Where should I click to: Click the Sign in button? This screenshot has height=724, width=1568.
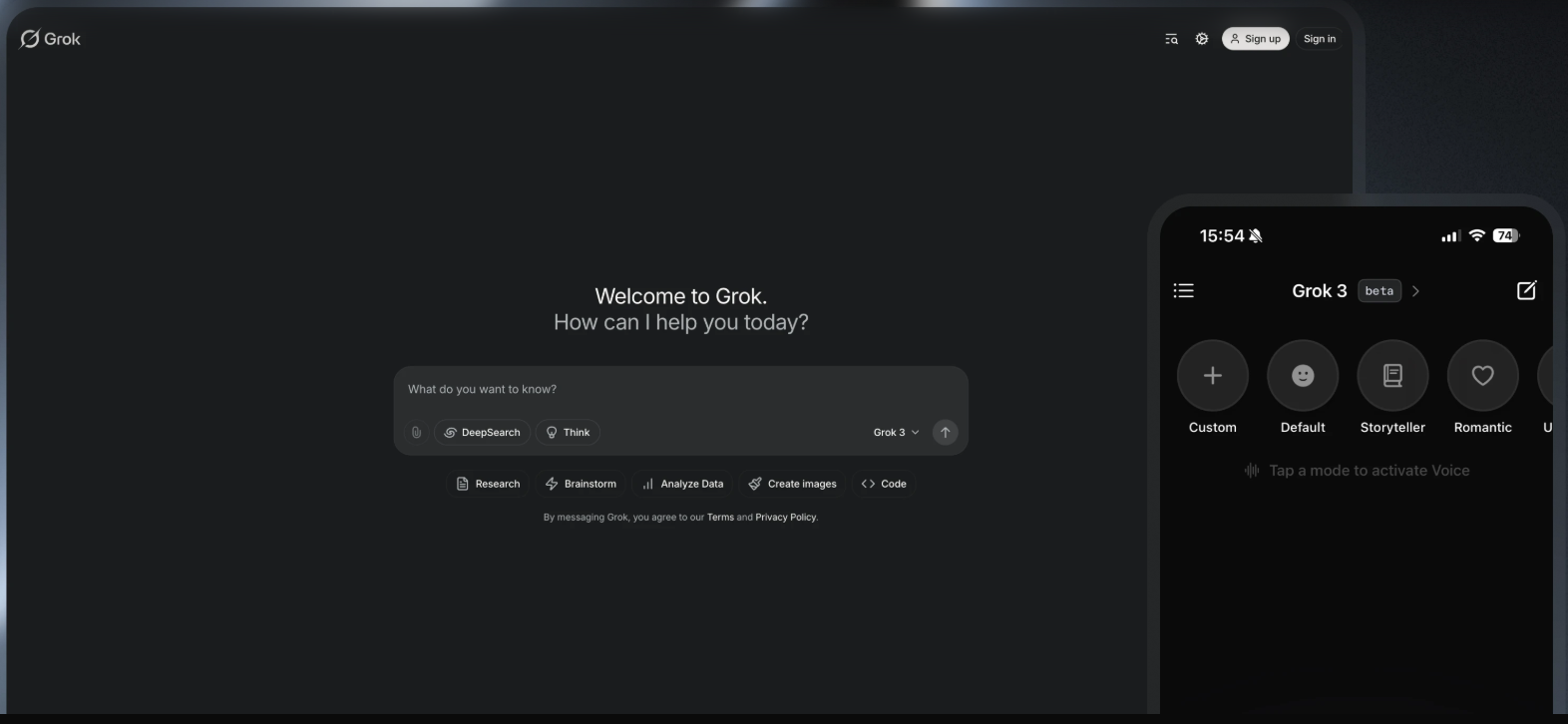pos(1320,39)
